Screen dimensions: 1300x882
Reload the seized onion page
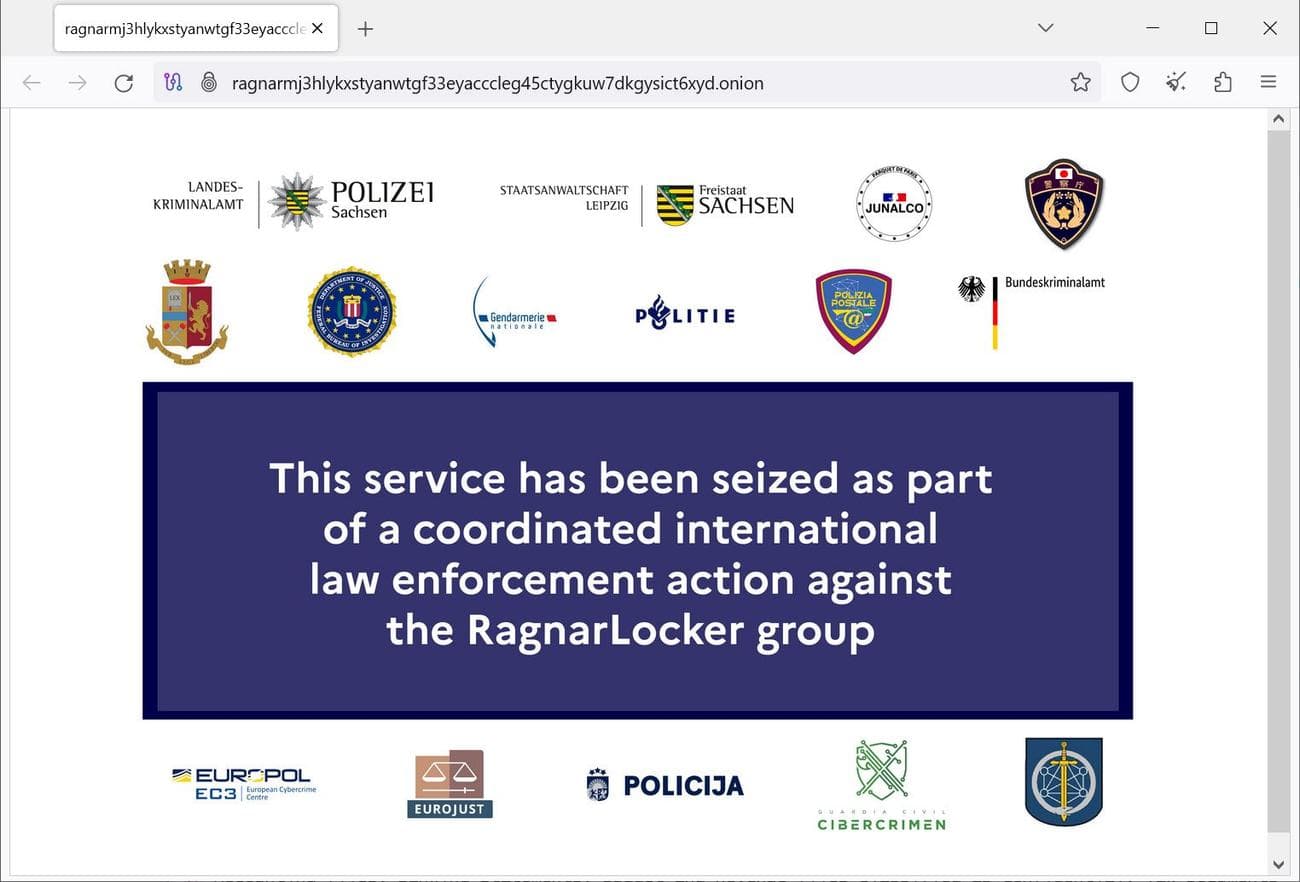tap(123, 82)
